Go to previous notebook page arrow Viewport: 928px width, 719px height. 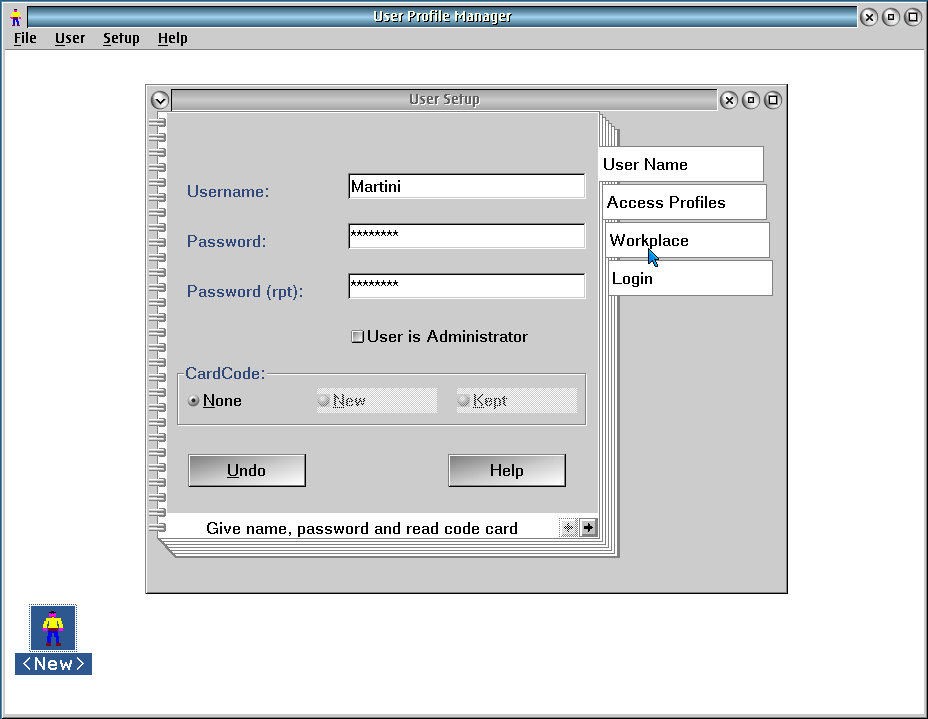pyautogui.click(x=568, y=527)
